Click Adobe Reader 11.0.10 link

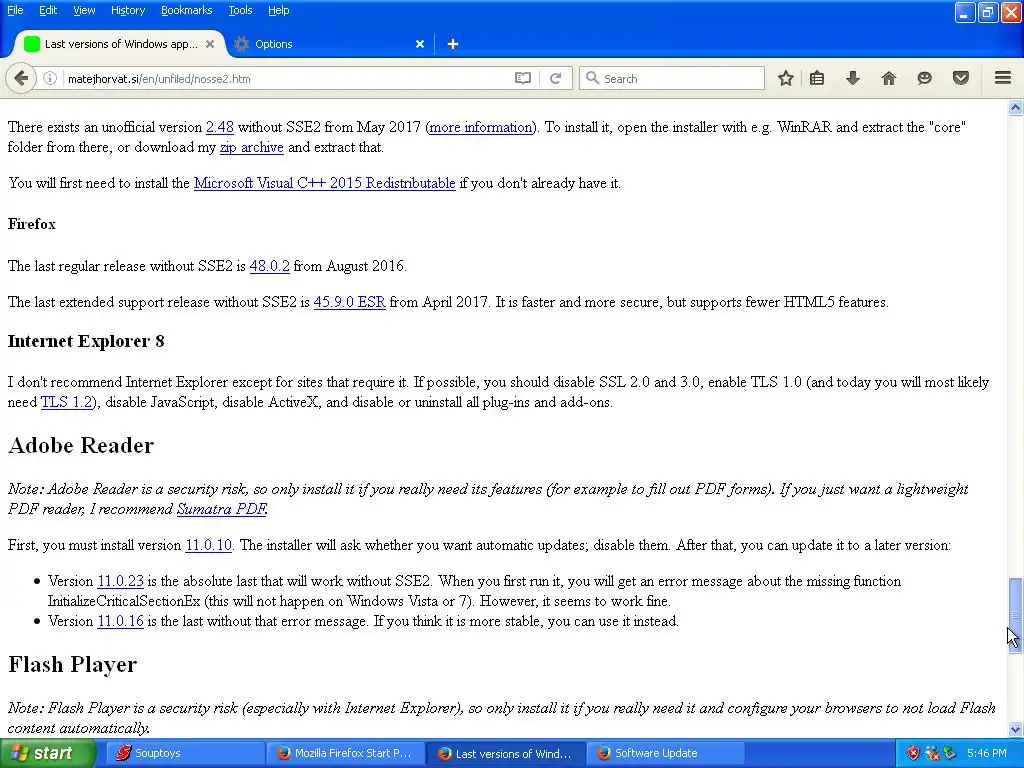pyautogui.click(x=208, y=545)
